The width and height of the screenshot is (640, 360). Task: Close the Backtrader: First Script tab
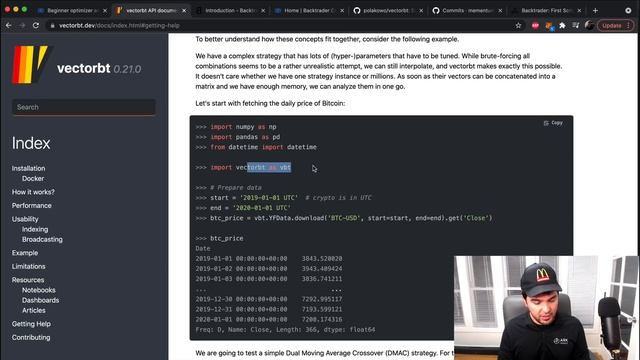pyautogui.click(x=579, y=11)
